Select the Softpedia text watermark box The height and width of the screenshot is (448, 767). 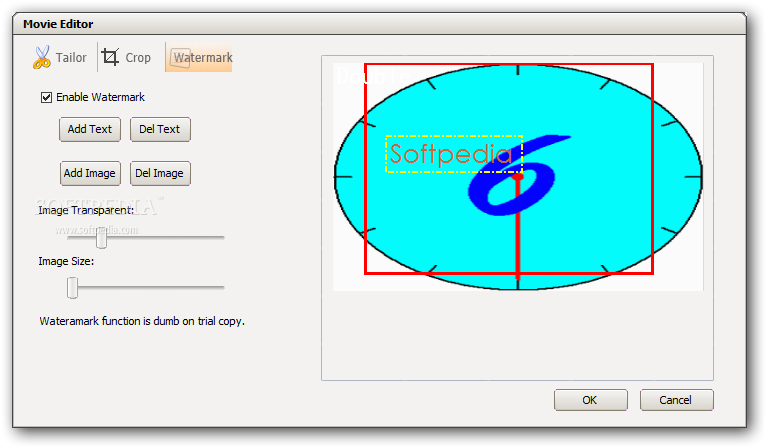pyautogui.click(x=454, y=154)
